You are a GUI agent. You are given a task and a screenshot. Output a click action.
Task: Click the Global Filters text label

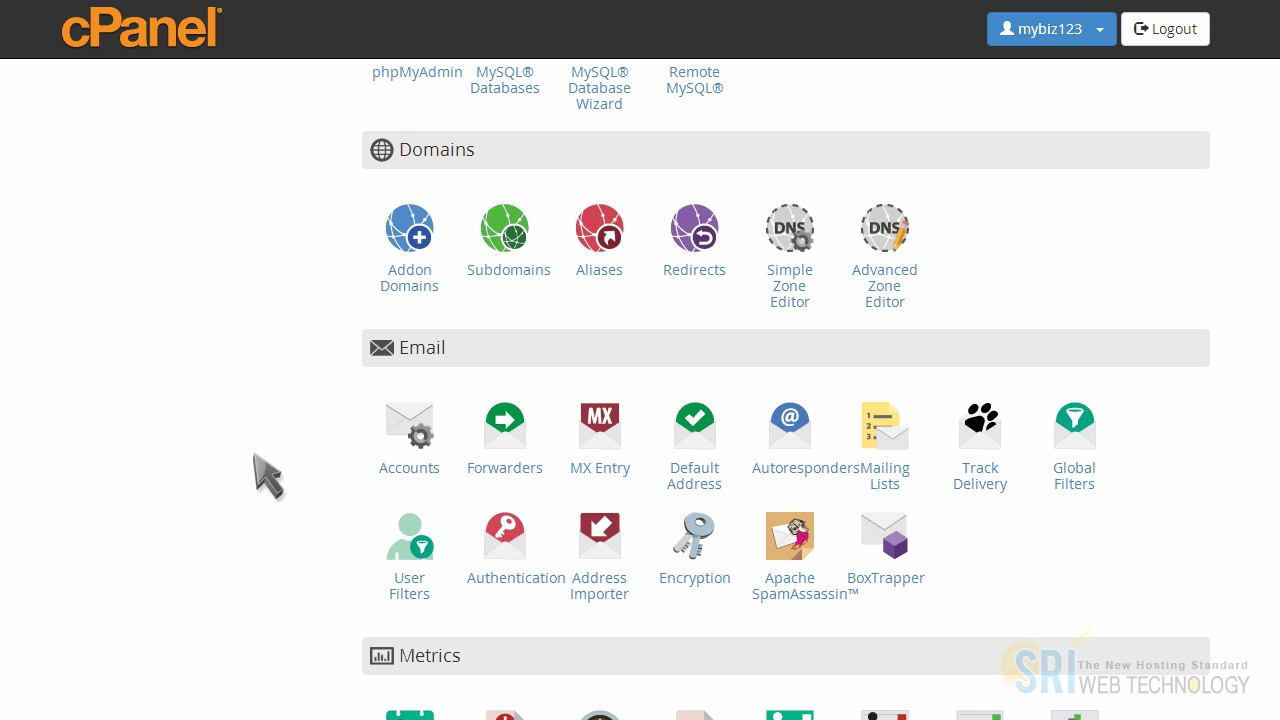[x=1074, y=476]
